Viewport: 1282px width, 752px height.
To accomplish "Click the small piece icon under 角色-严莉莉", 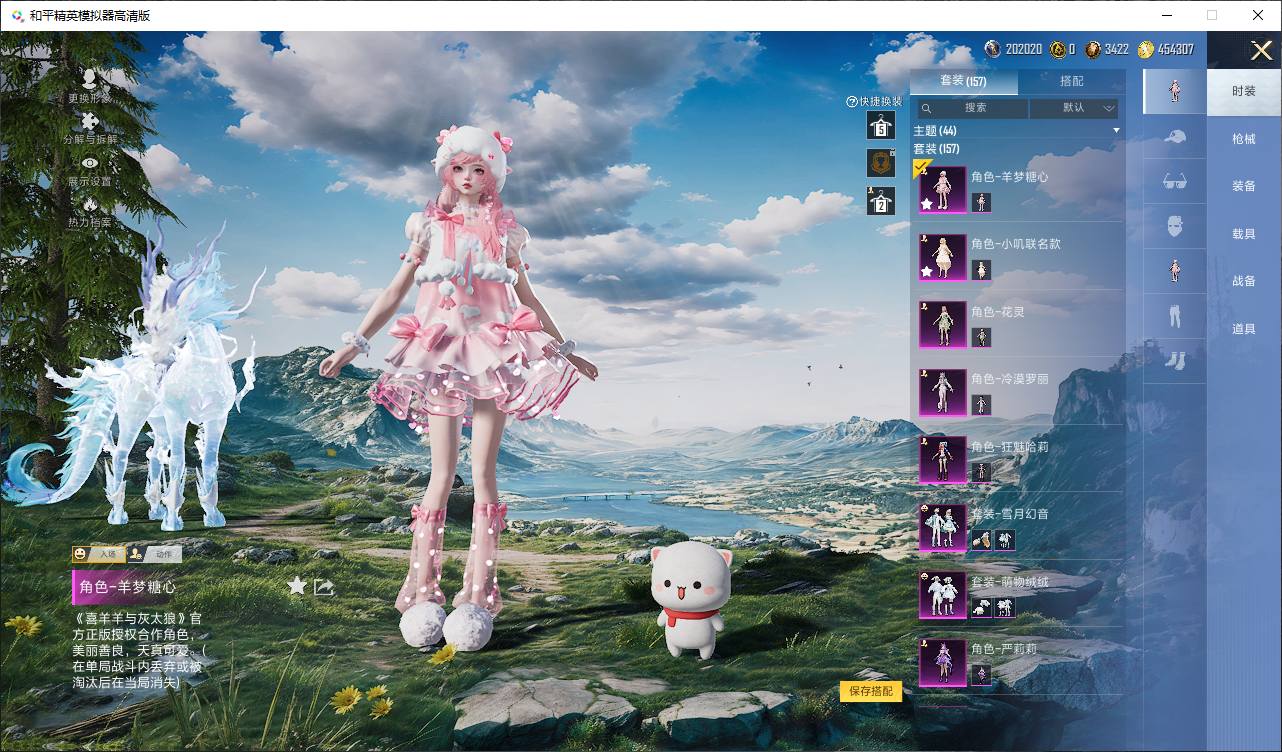I will 981,675.
